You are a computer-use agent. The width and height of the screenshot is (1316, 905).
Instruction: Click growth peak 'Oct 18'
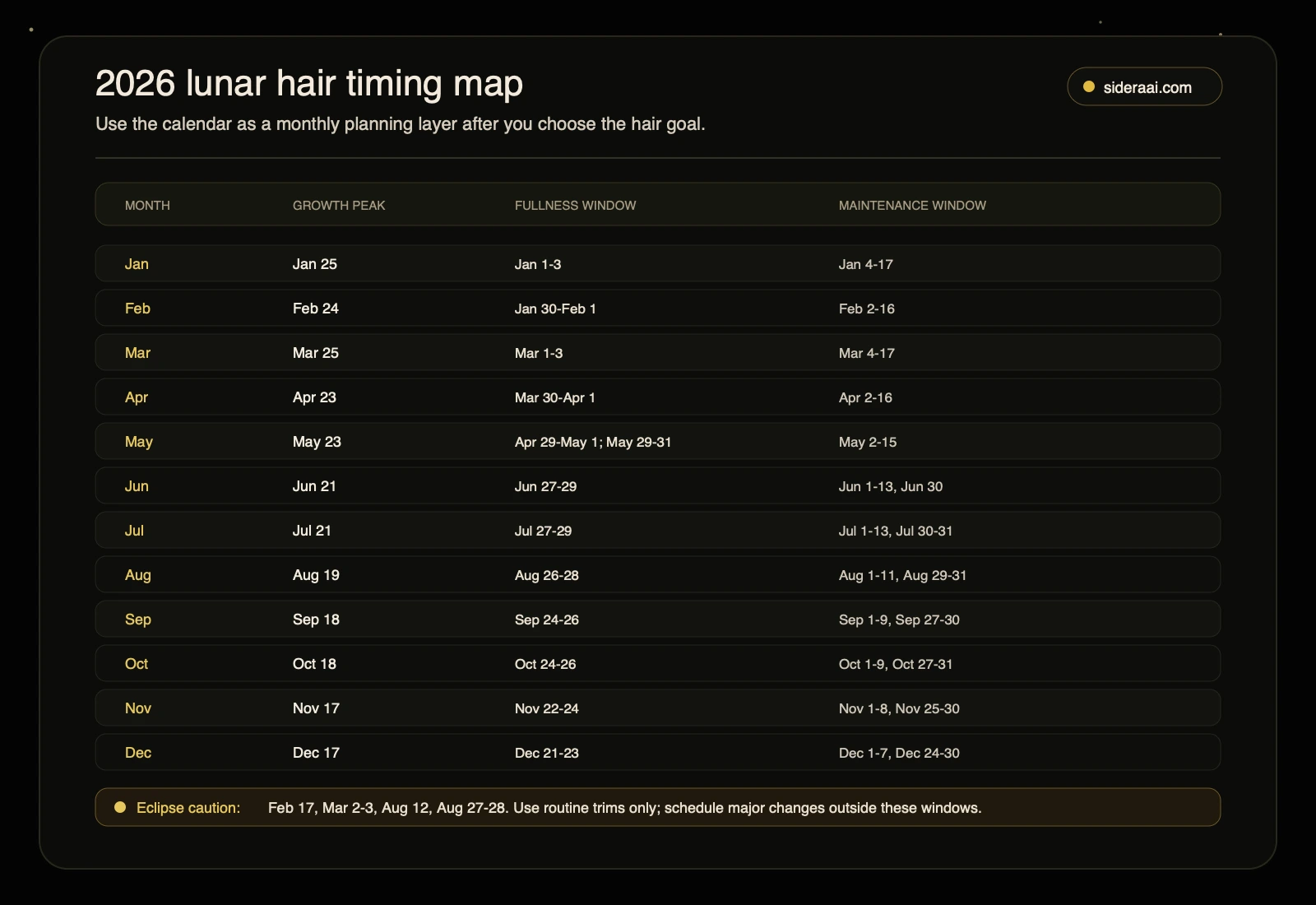[x=314, y=664]
